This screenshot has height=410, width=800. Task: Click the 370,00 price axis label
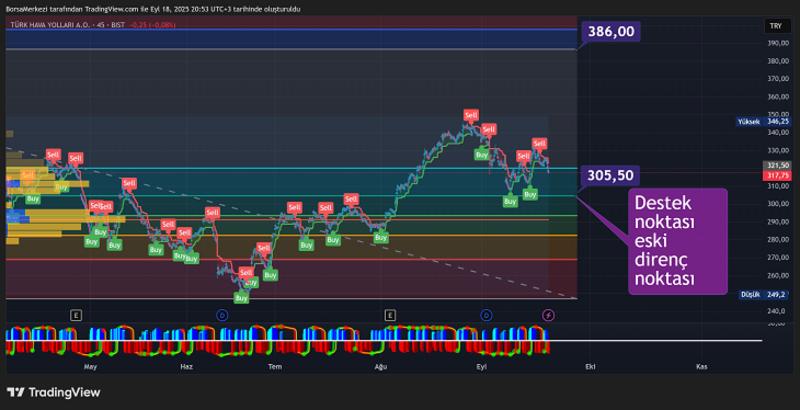pyautogui.click(x=778, y=79)
